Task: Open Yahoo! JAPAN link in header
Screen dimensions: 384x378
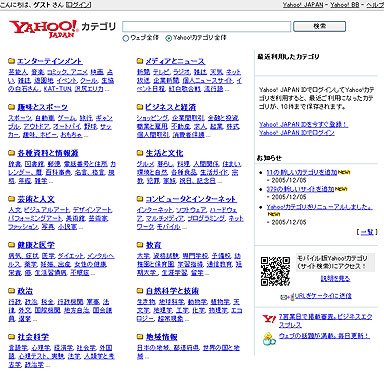Action: click(x=303, y=5)
